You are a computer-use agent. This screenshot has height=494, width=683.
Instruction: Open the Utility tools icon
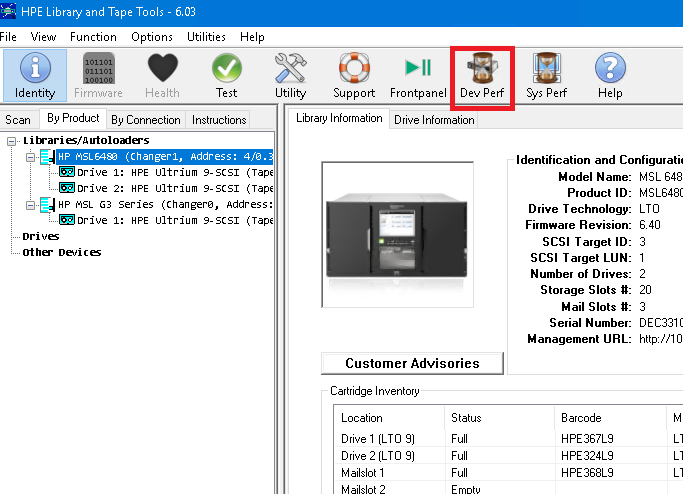pos(291,75)
